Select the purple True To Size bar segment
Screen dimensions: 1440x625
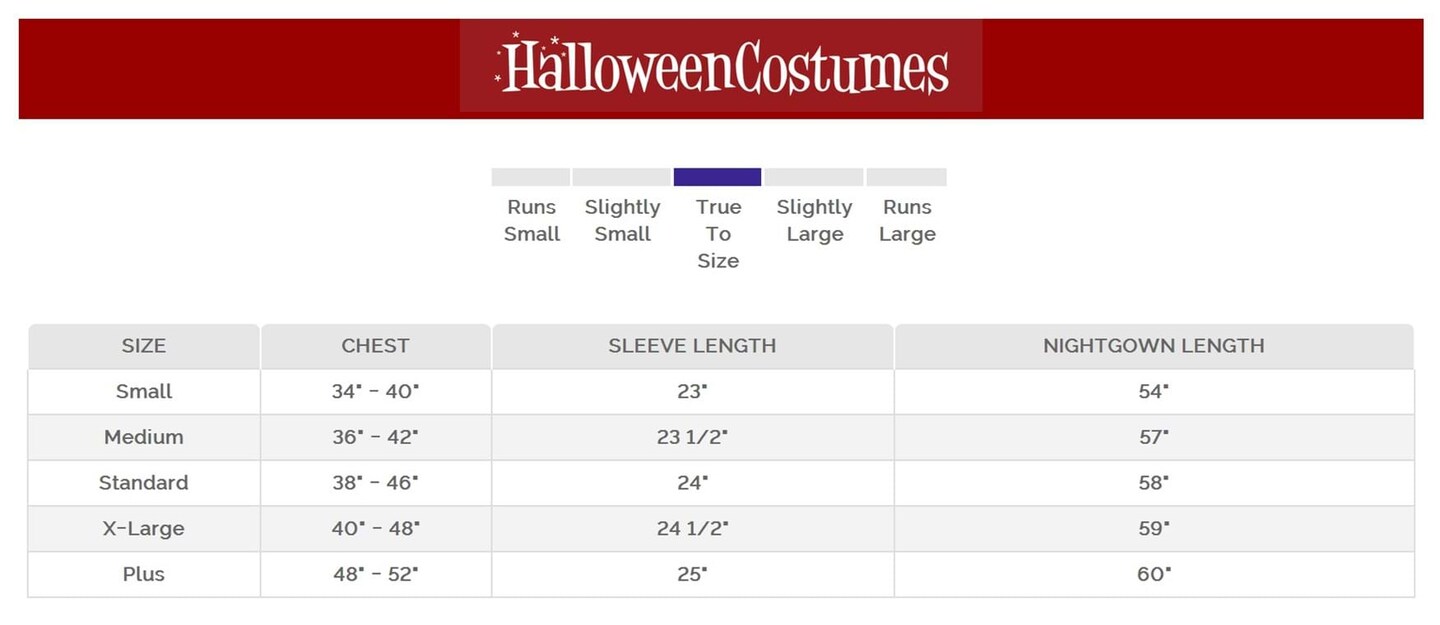pos(717,177)
